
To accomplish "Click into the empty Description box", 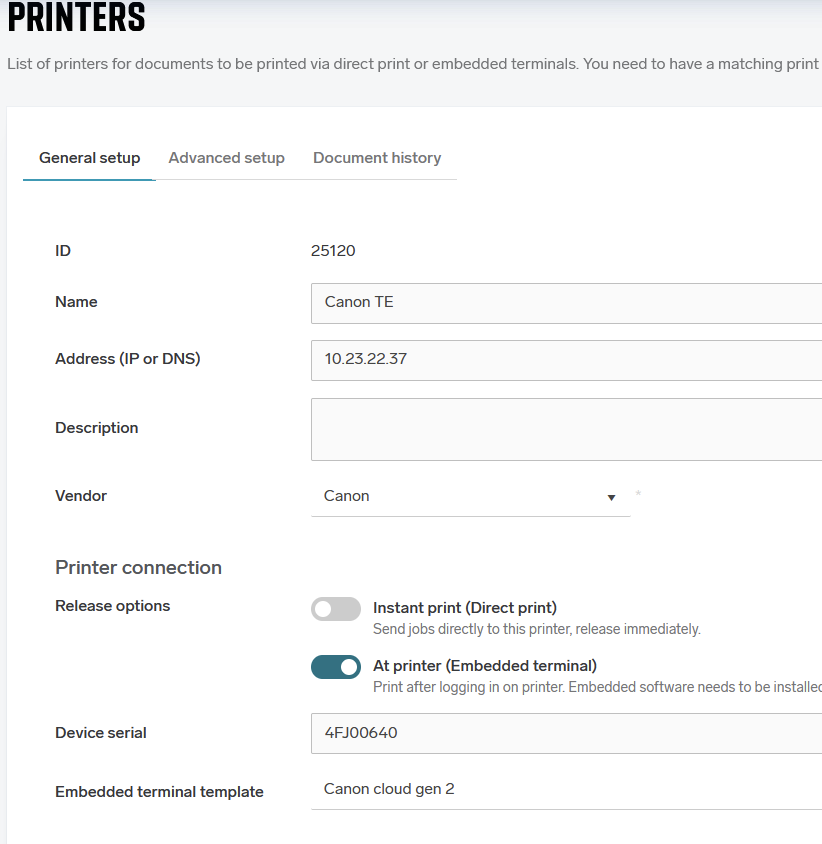I will pyautogui.click(x=566, y=430).
